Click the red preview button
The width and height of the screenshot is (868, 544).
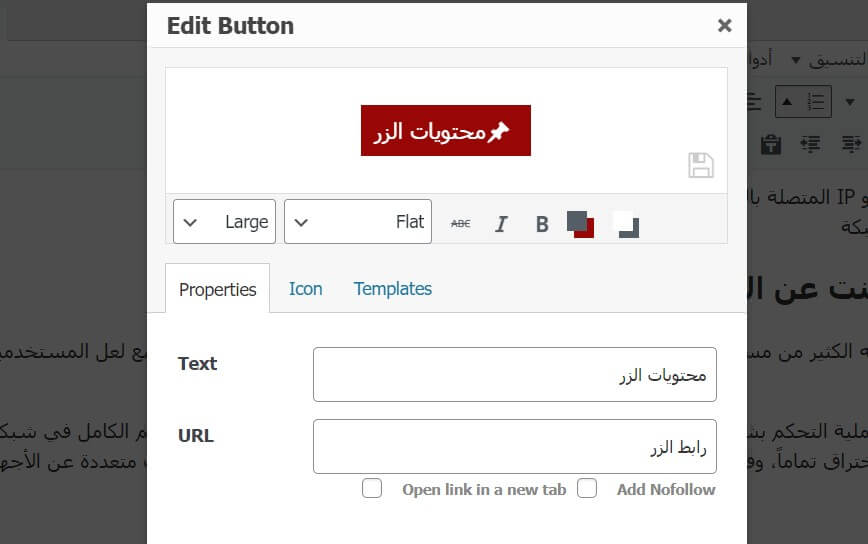pos(446,131)
